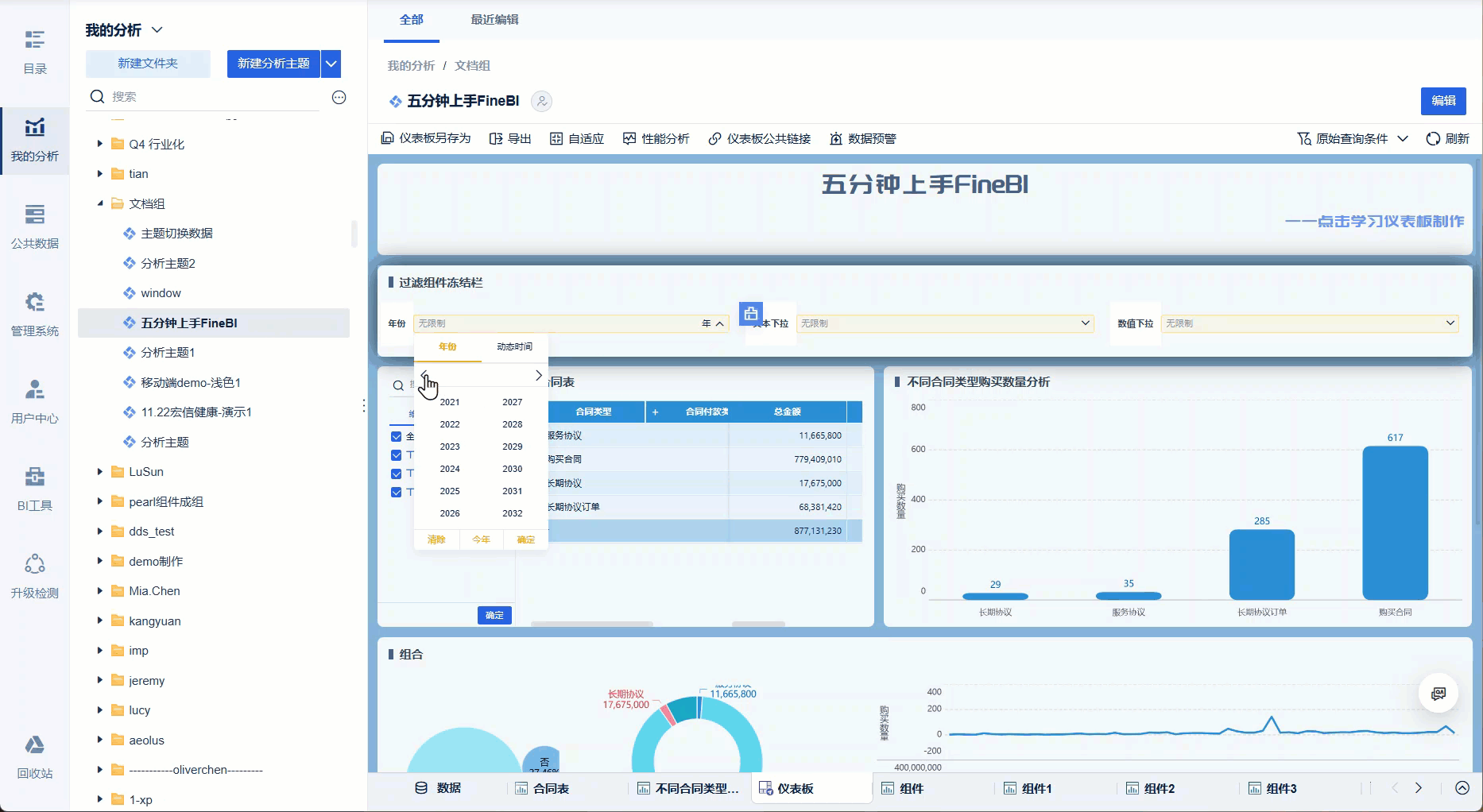
Task: Click 仪表板另存为 in the dashboard toolbar
Action: click(x=426, y=138)
